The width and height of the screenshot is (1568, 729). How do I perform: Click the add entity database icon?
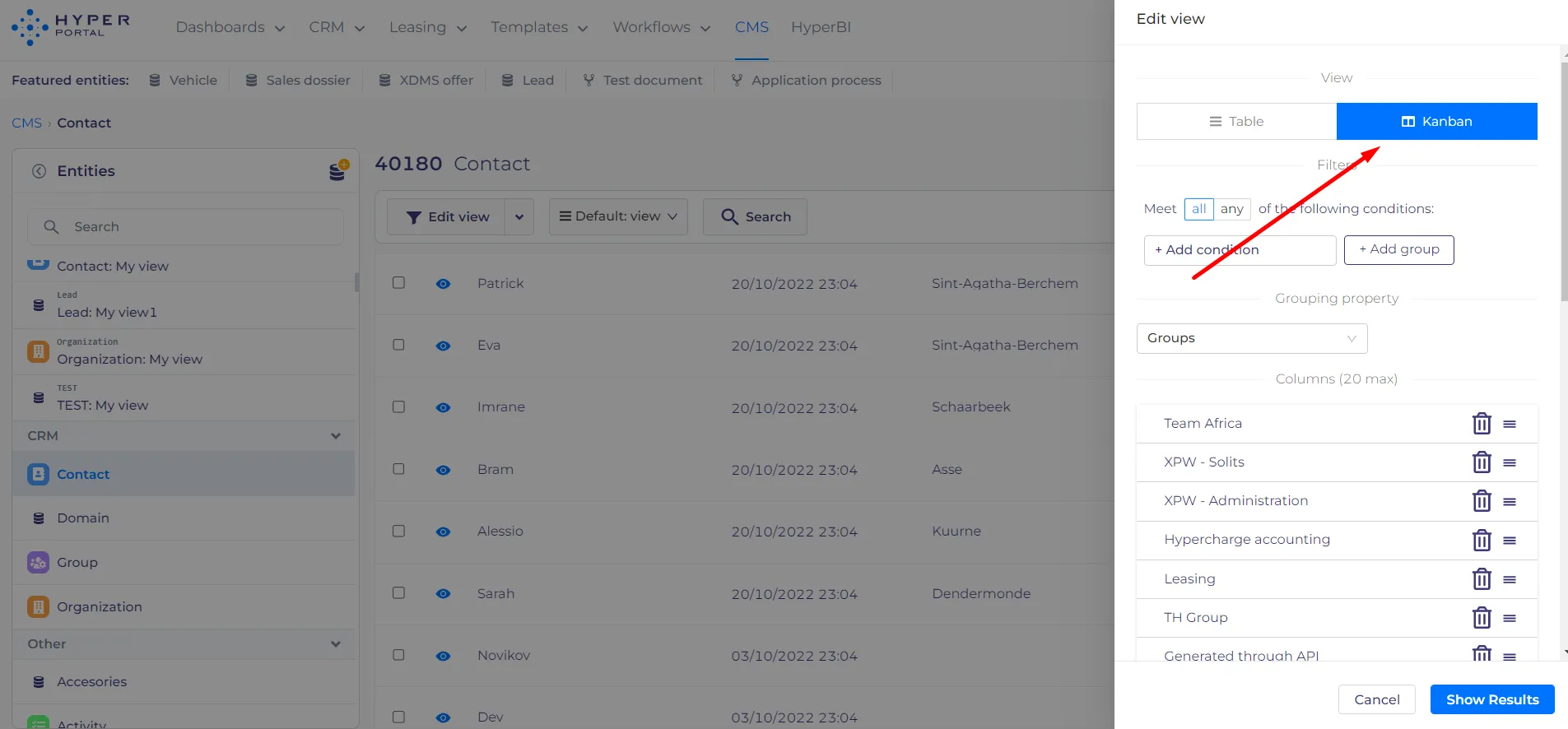click(x=338, y=170)
